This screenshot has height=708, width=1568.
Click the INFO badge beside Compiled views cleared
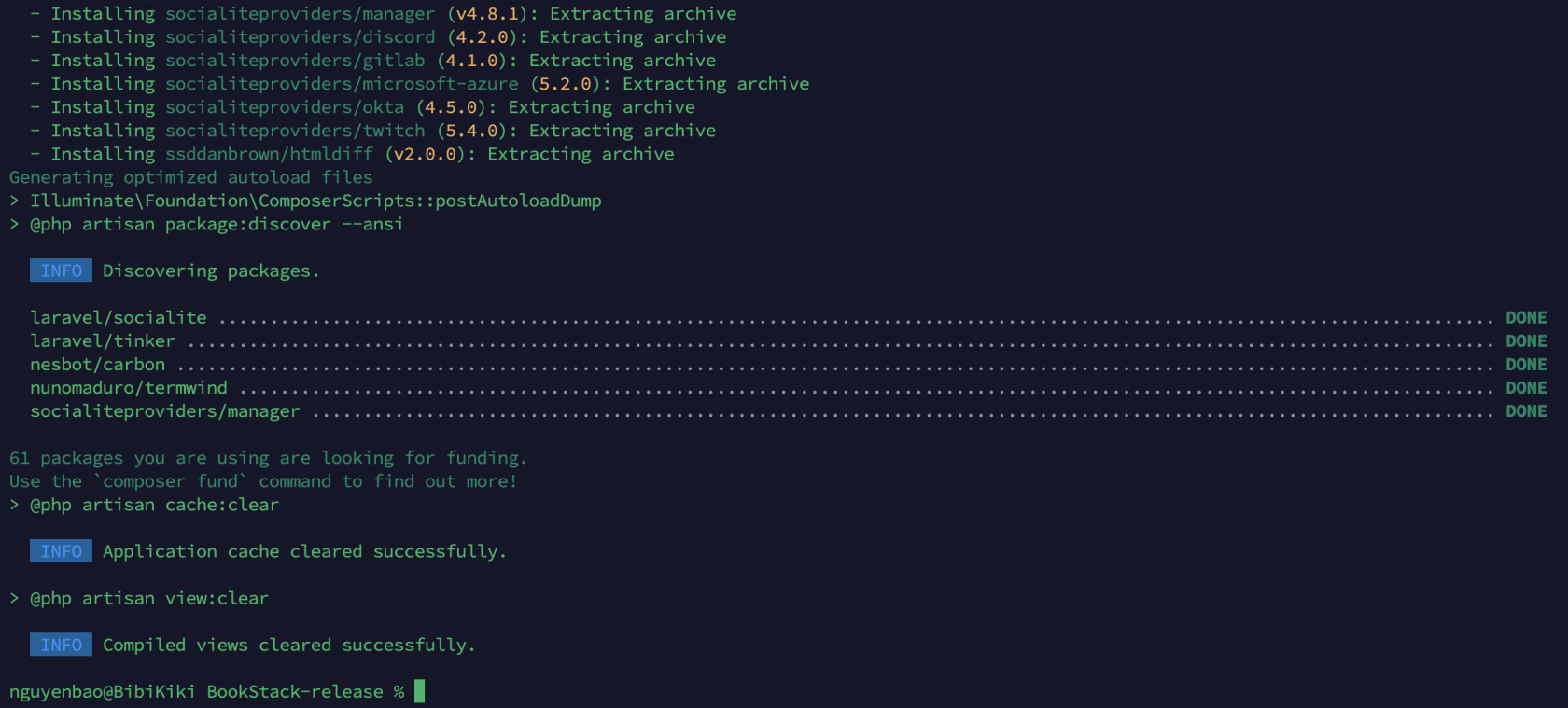[x=61, y=645]
